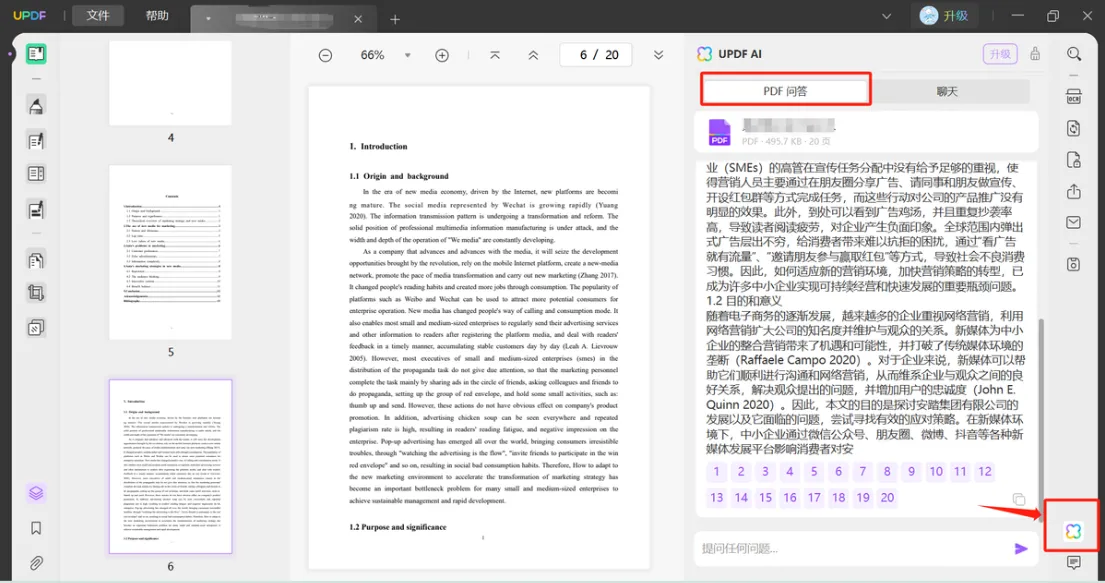Jump to page reference 12 in answer
Viewport: 1105px width, 583px height.
pyautogui.click(x=984, y=472)
